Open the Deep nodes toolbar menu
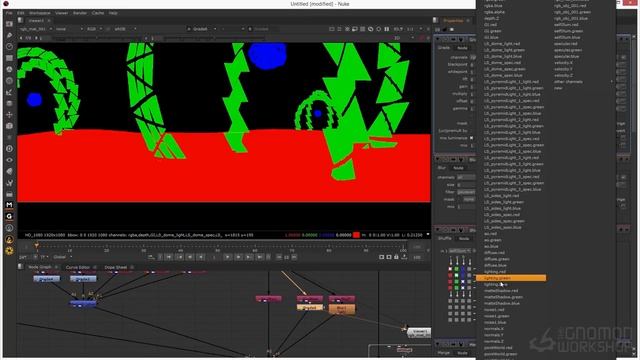This screenshot has height=360, width=640. coord(9,149)
